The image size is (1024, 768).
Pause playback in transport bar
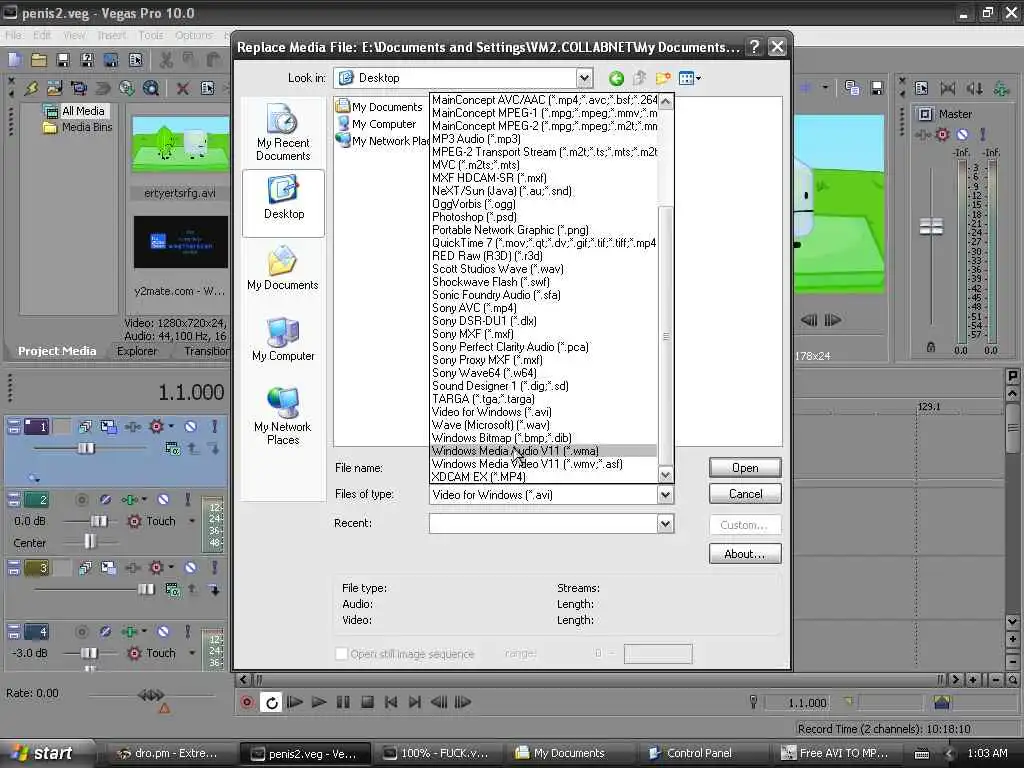pos(343,702)
